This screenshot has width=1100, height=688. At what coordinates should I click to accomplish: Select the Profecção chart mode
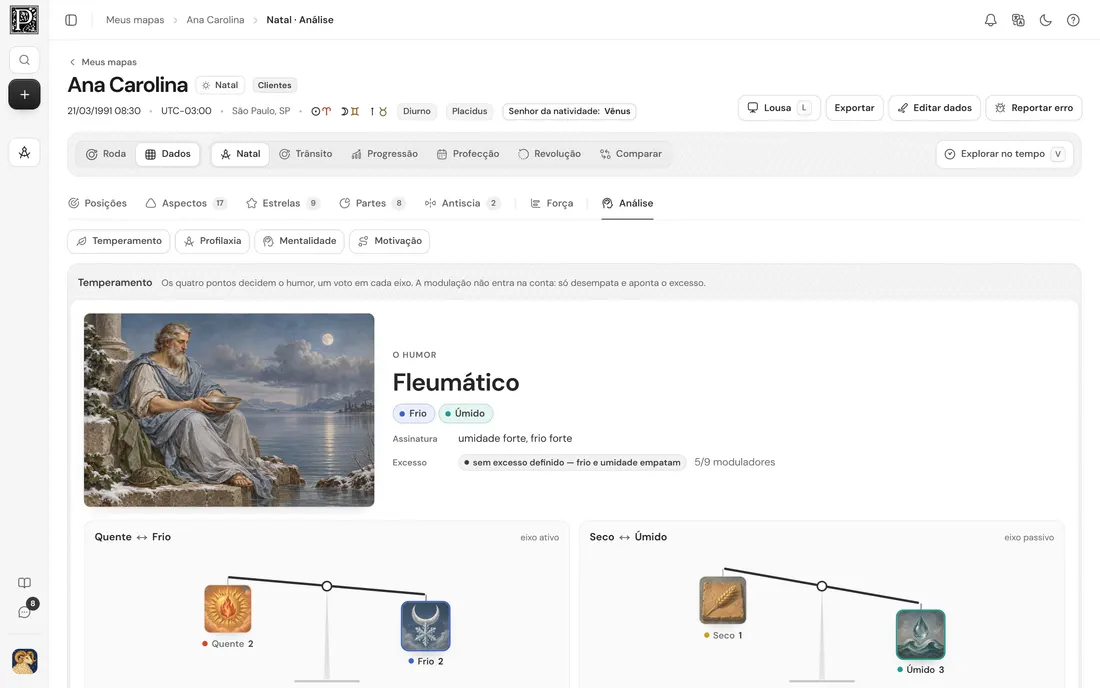coord(468,154)
